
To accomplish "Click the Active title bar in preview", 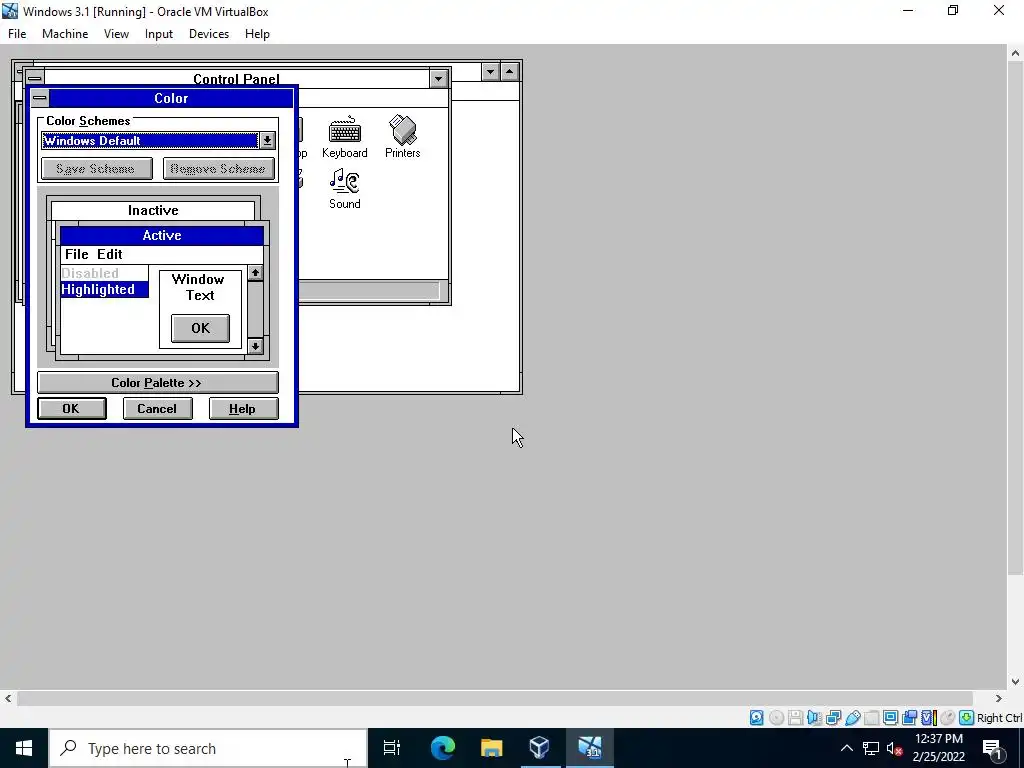I will tap(162, 236).
